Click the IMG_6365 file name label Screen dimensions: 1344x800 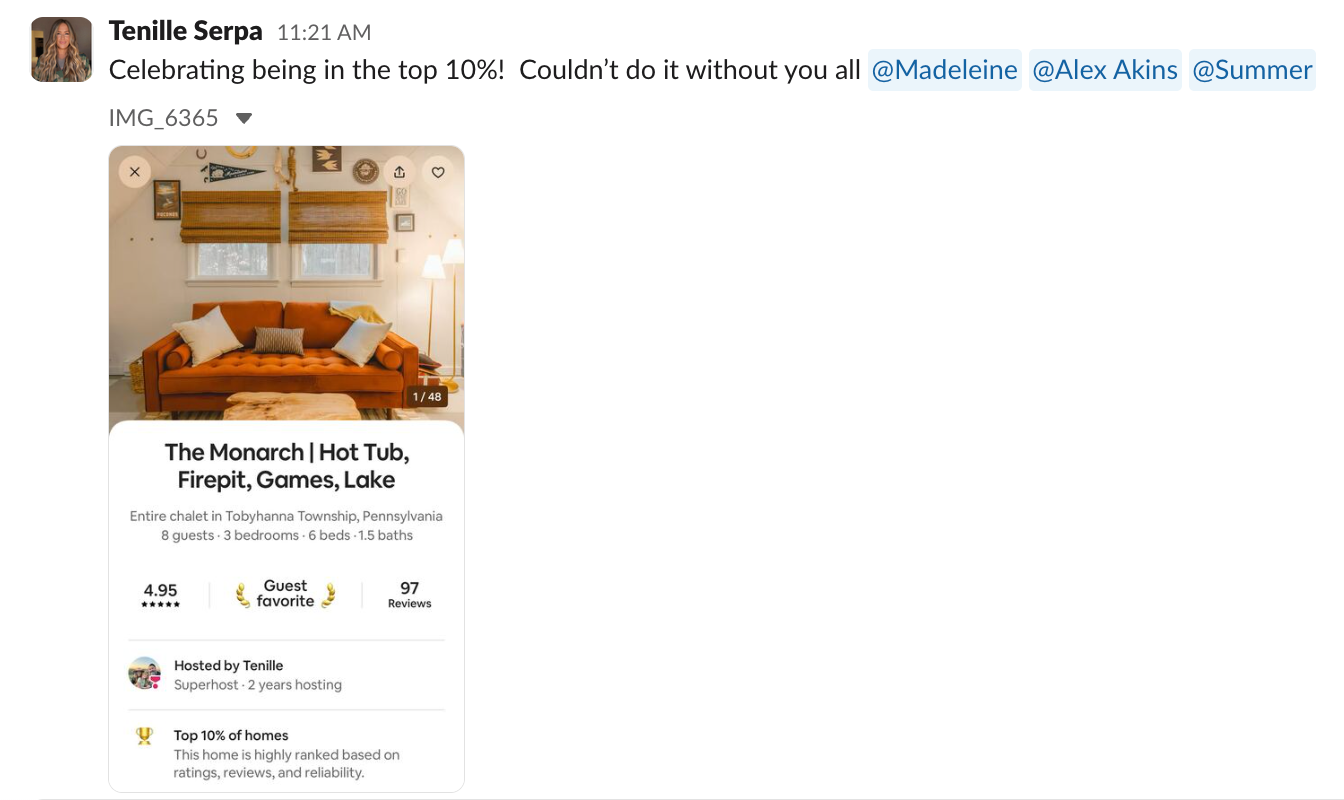[x=163, y=118]
